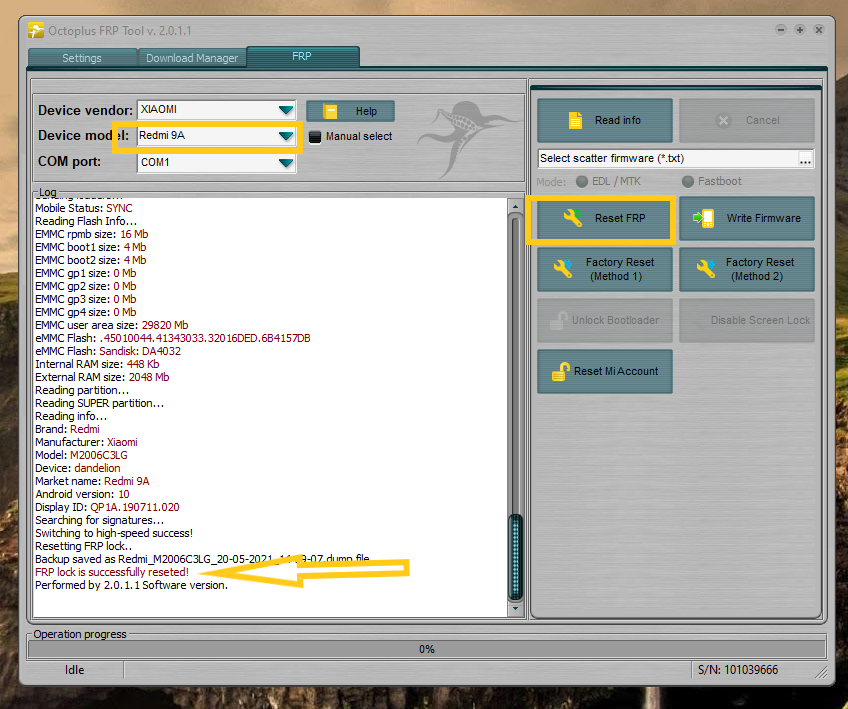Image resolution: width=848 pixels, height=709 pixels.
Task: Click the Idle status bar entry
Action: (75, 670)
